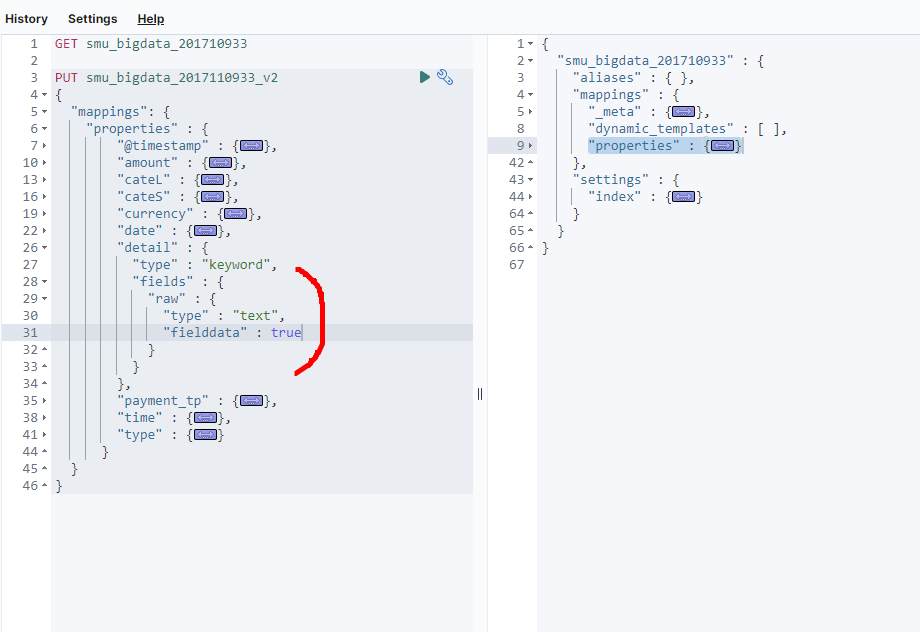This screenshot has height=632, width=920.
Task: Unfold response _meta arrow at line 5
Action: tap(530, 111)
